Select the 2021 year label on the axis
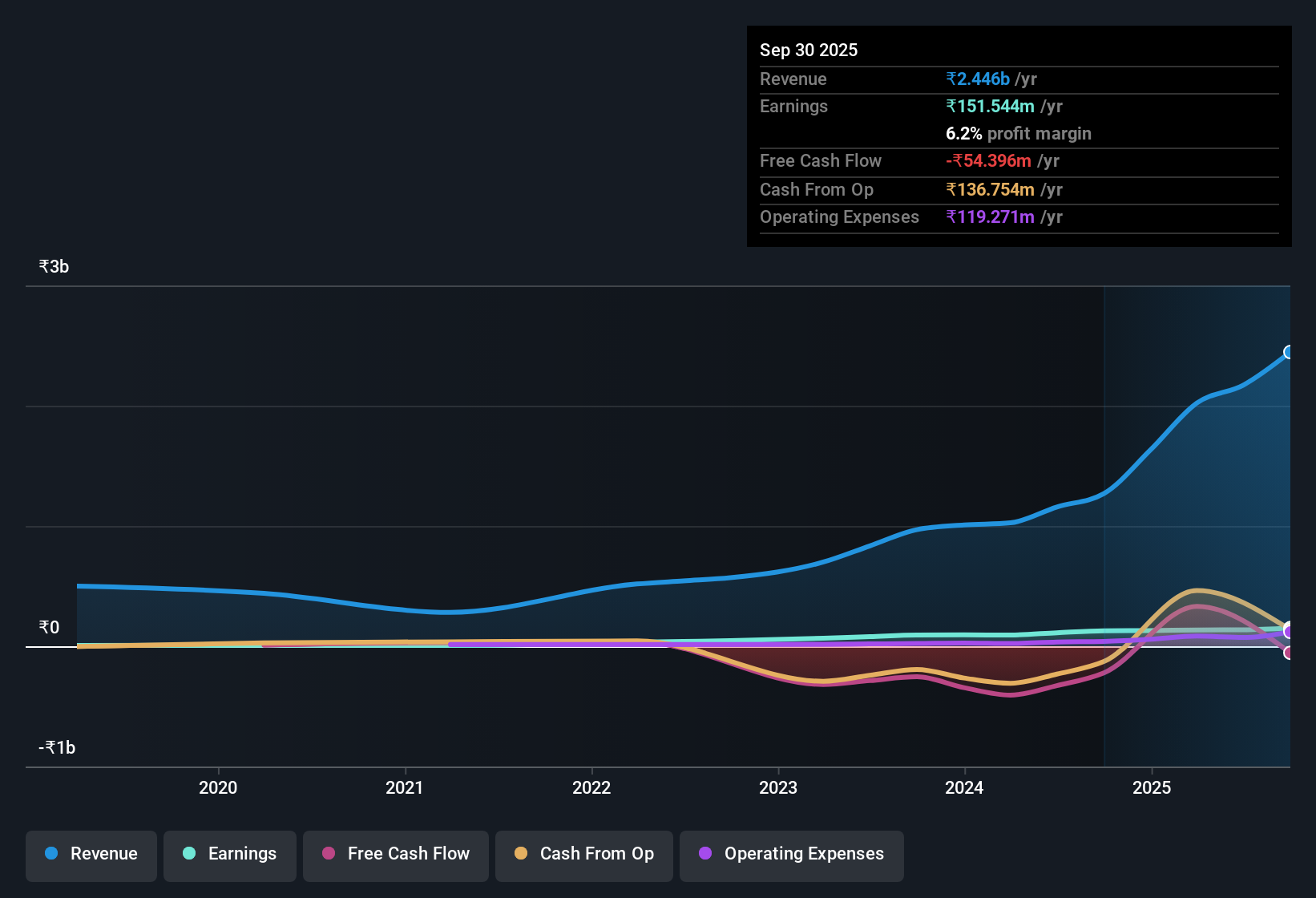 pos(405,788)
